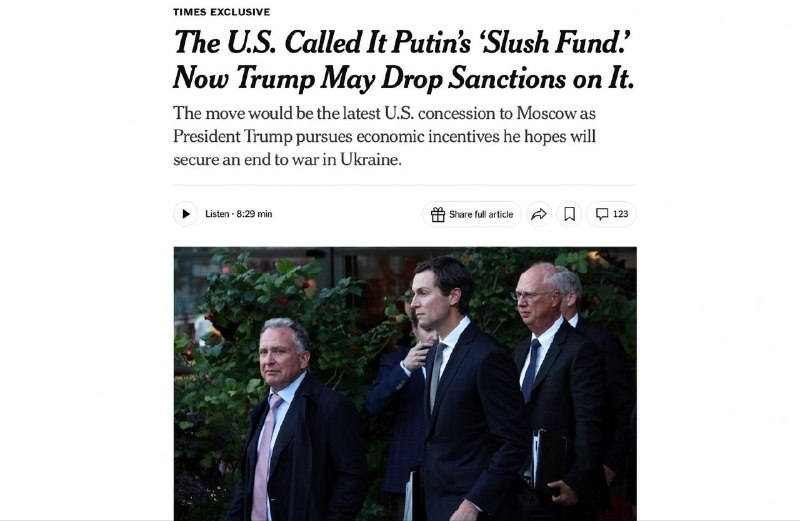Click the Listen 8:29 min label
This screenshot has height=521, width=800.
(239, 214)
